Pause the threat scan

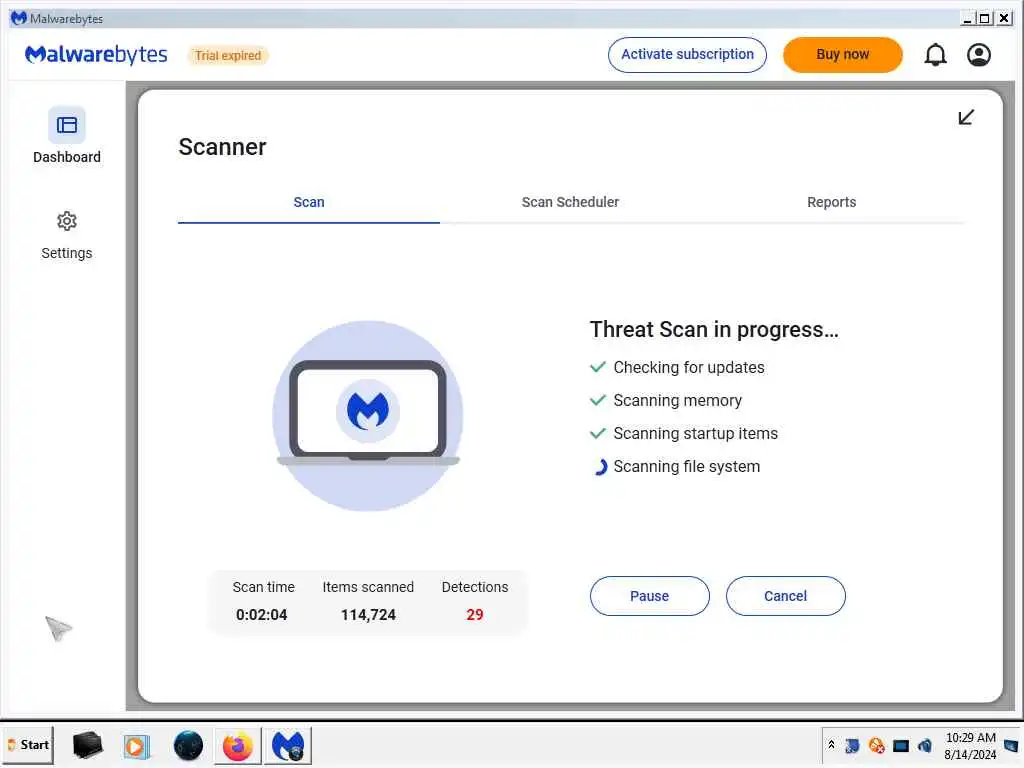point(649,596)
